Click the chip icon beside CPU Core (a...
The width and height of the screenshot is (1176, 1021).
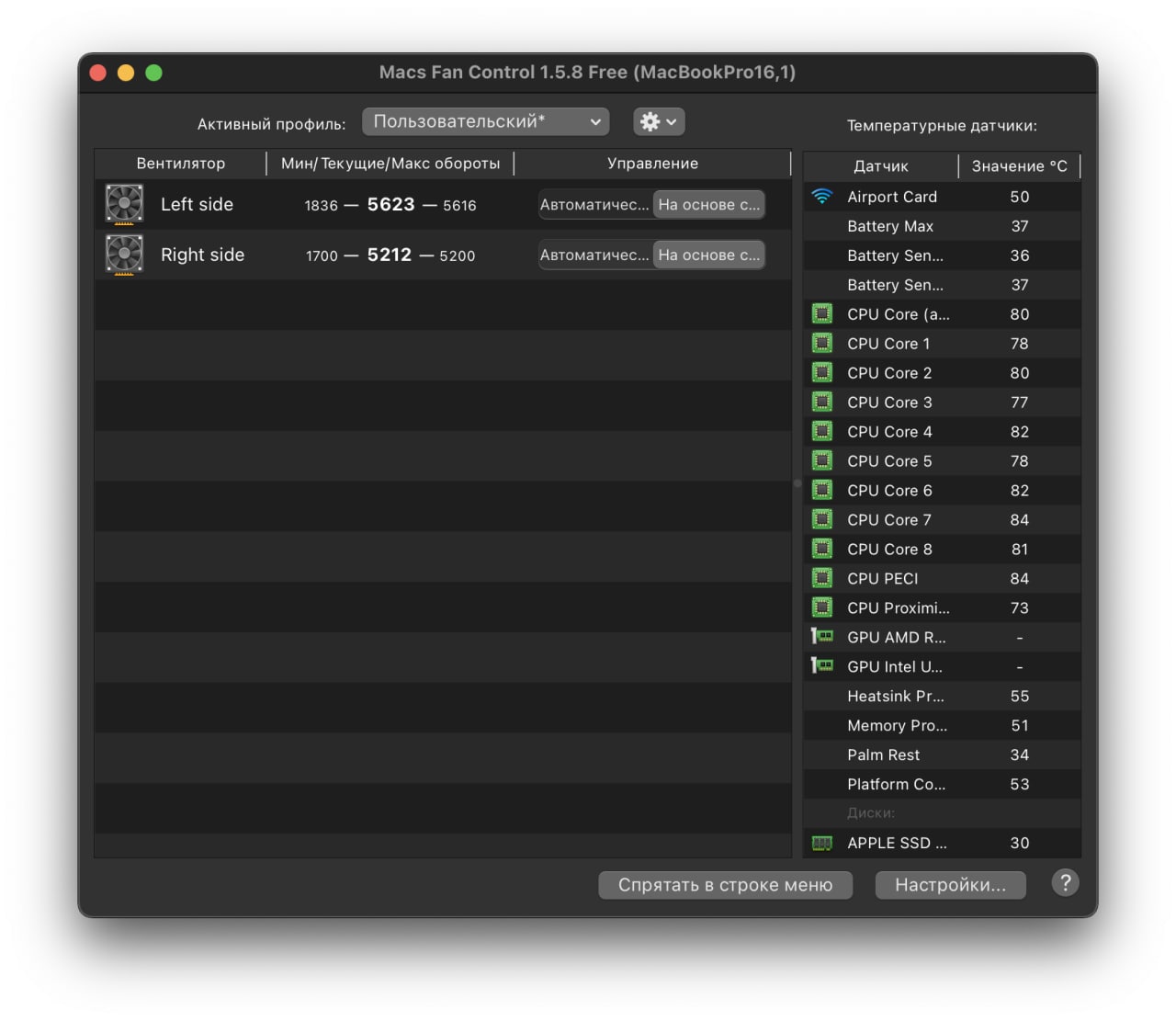click(x=822, y=314)
